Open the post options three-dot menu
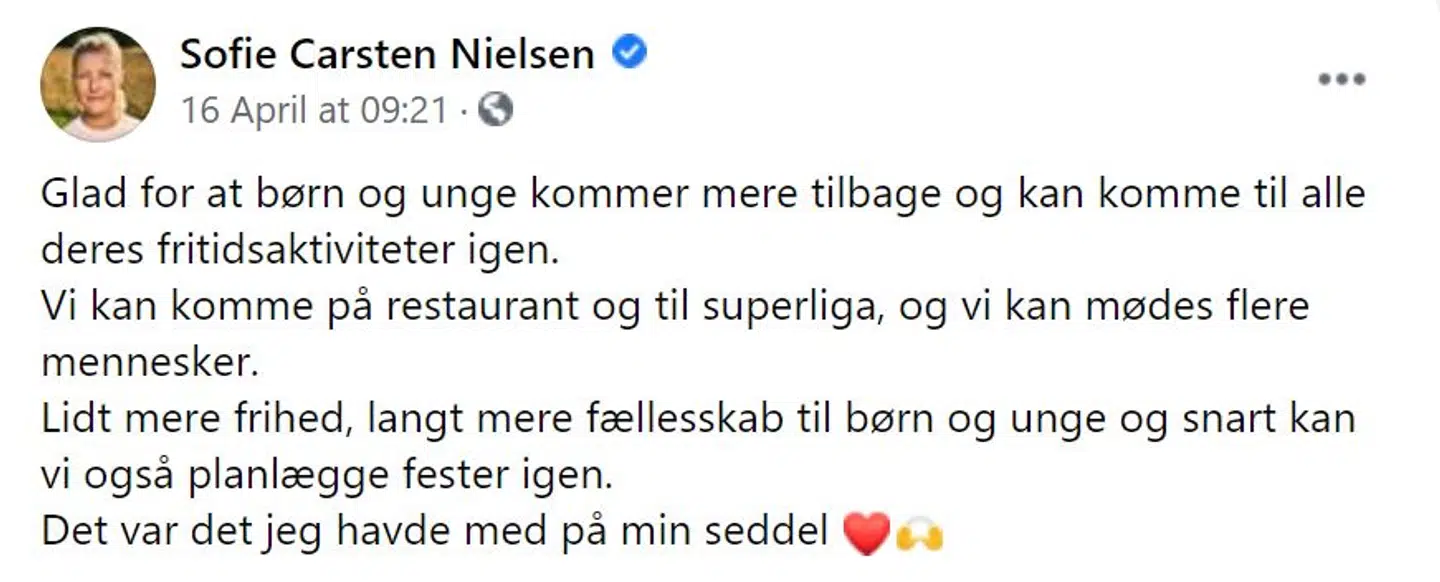Image resolution: width=1440 pixels, height=582 pixels. 1341,80
